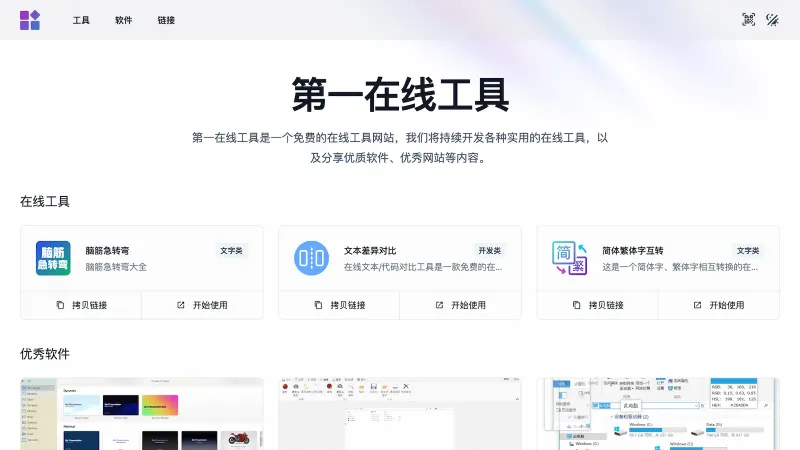This screenshot has width=800, height=450.
Task: Click the 开发类 tag badge
Action: point(489,250)
